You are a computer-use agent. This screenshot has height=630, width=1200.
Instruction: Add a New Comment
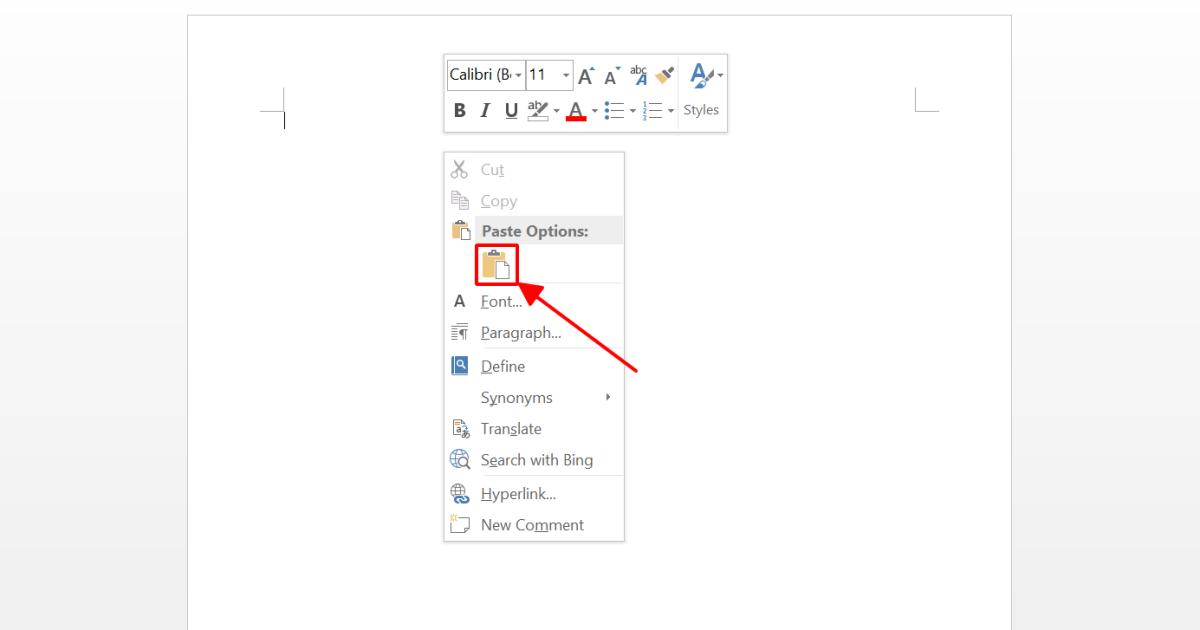tap(534, 524)
